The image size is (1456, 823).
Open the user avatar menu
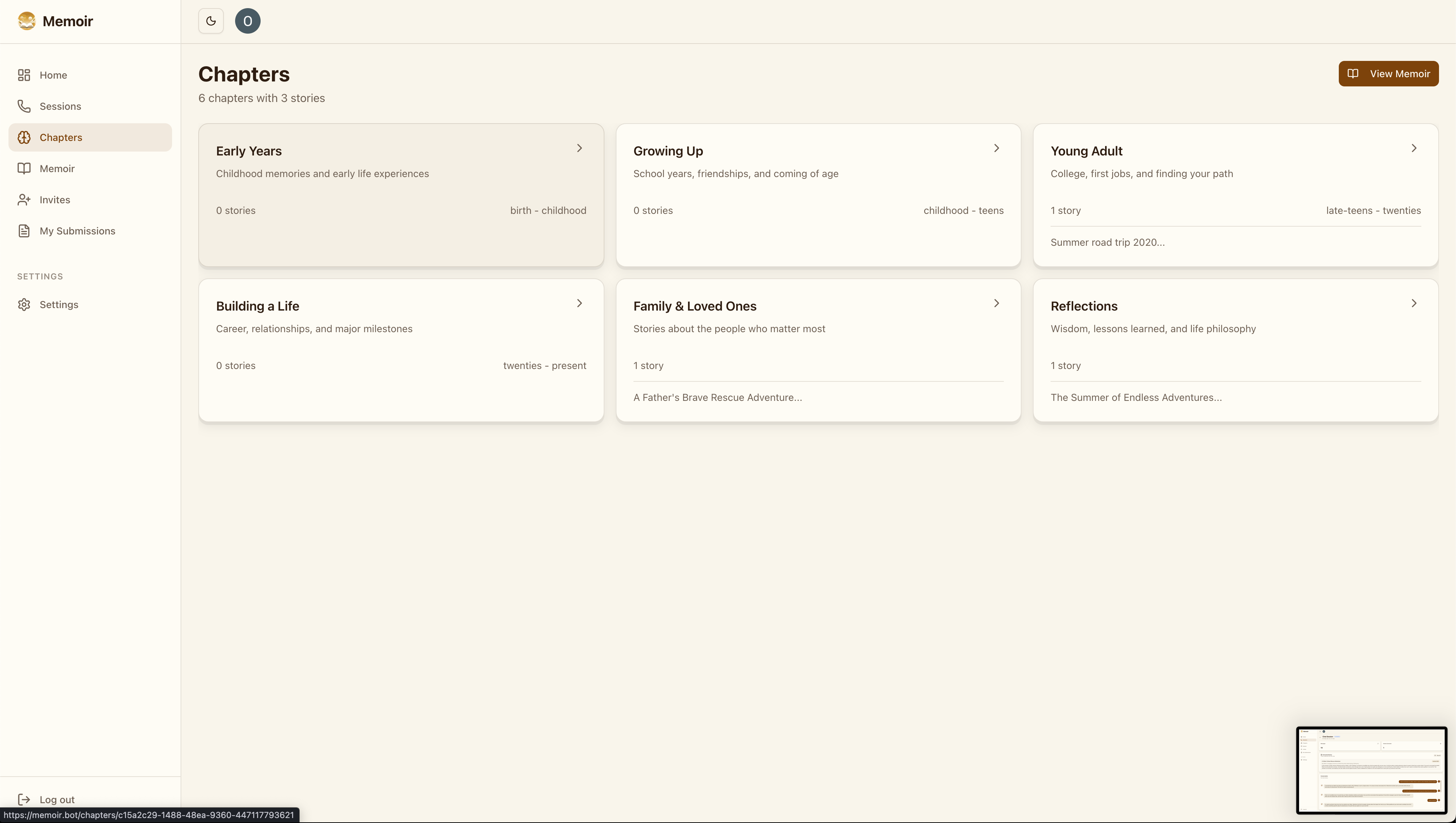(248, 21)
